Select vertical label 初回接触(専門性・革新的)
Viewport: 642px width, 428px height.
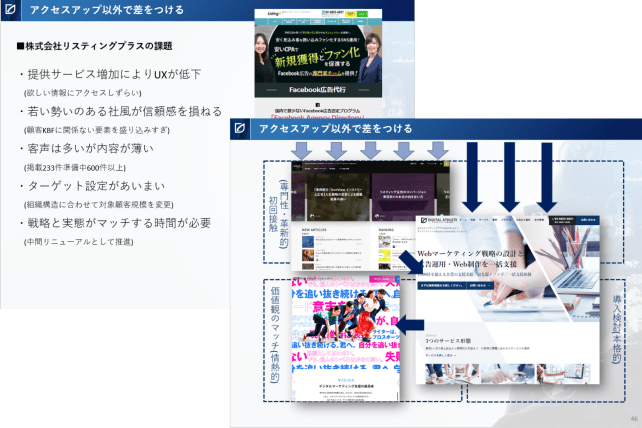pyautogui.click(x=279, y=213)
